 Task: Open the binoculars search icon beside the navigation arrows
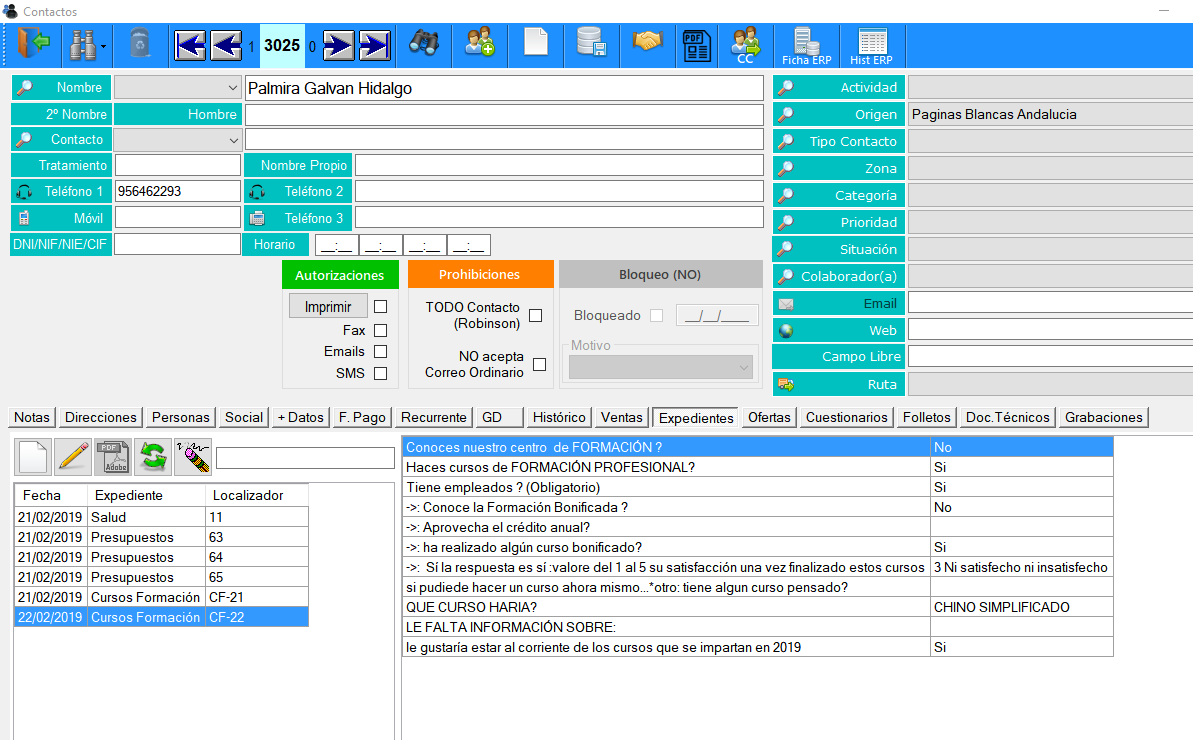424,43
